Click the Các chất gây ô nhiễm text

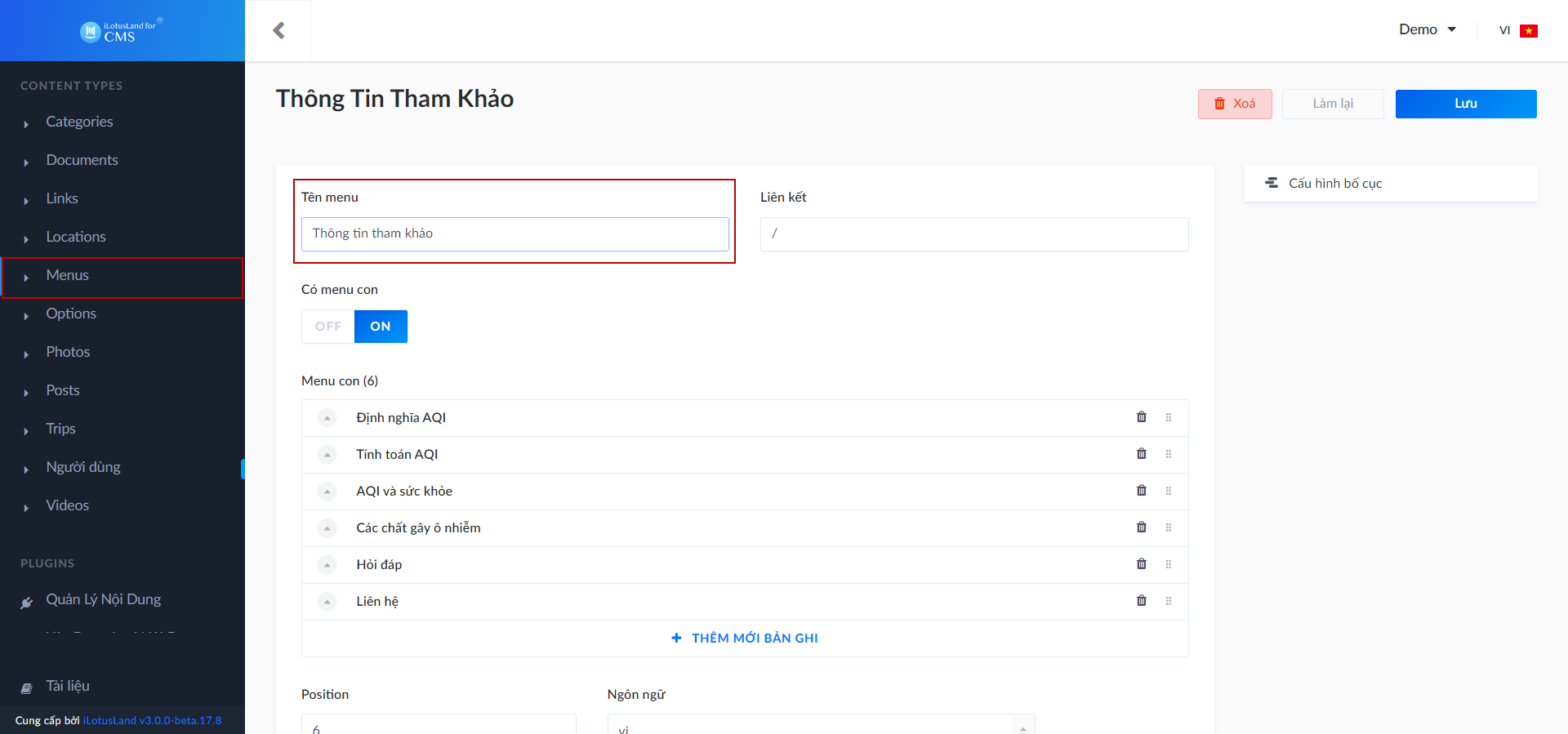tap(418, 527)
